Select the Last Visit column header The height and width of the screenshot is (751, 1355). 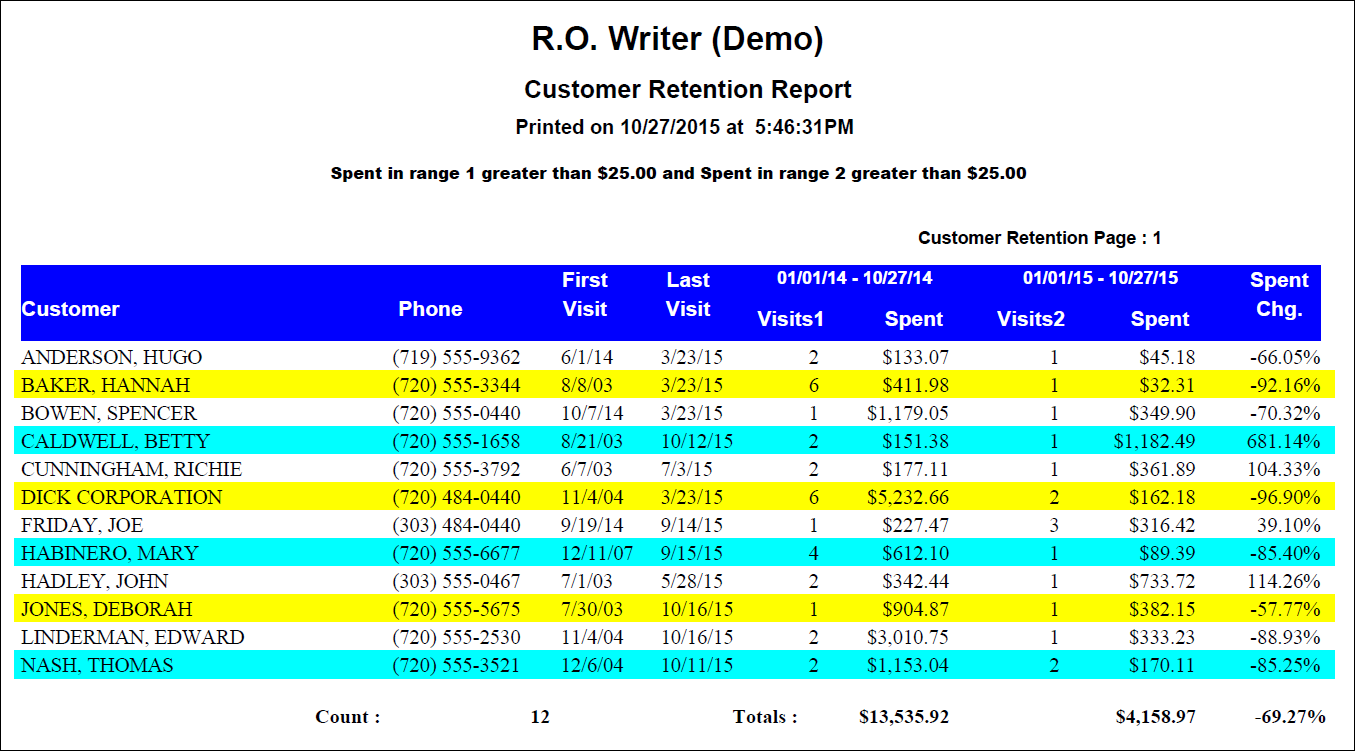(688, 295)
